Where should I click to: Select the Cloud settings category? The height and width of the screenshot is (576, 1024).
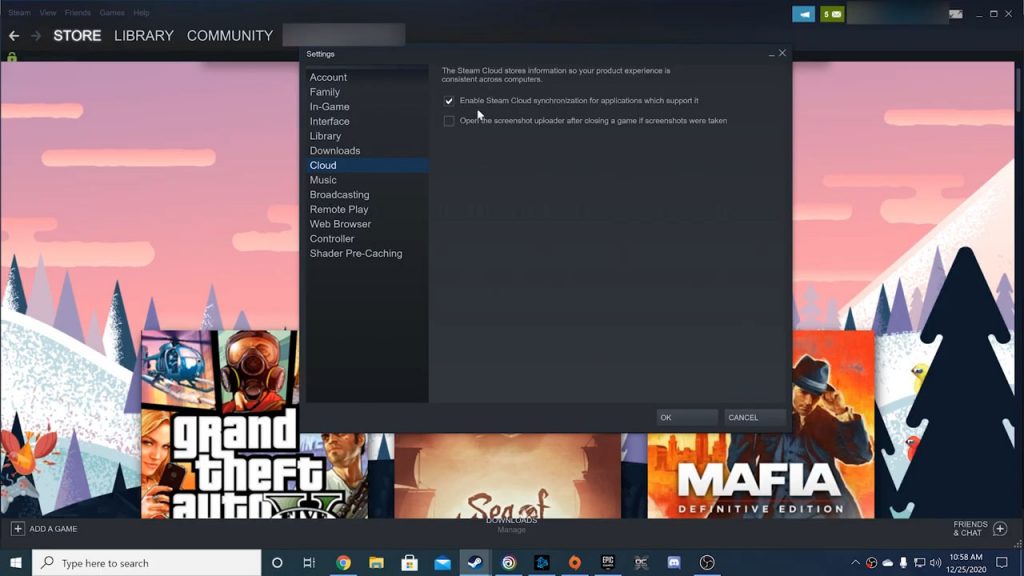click(x=367, y=165)
